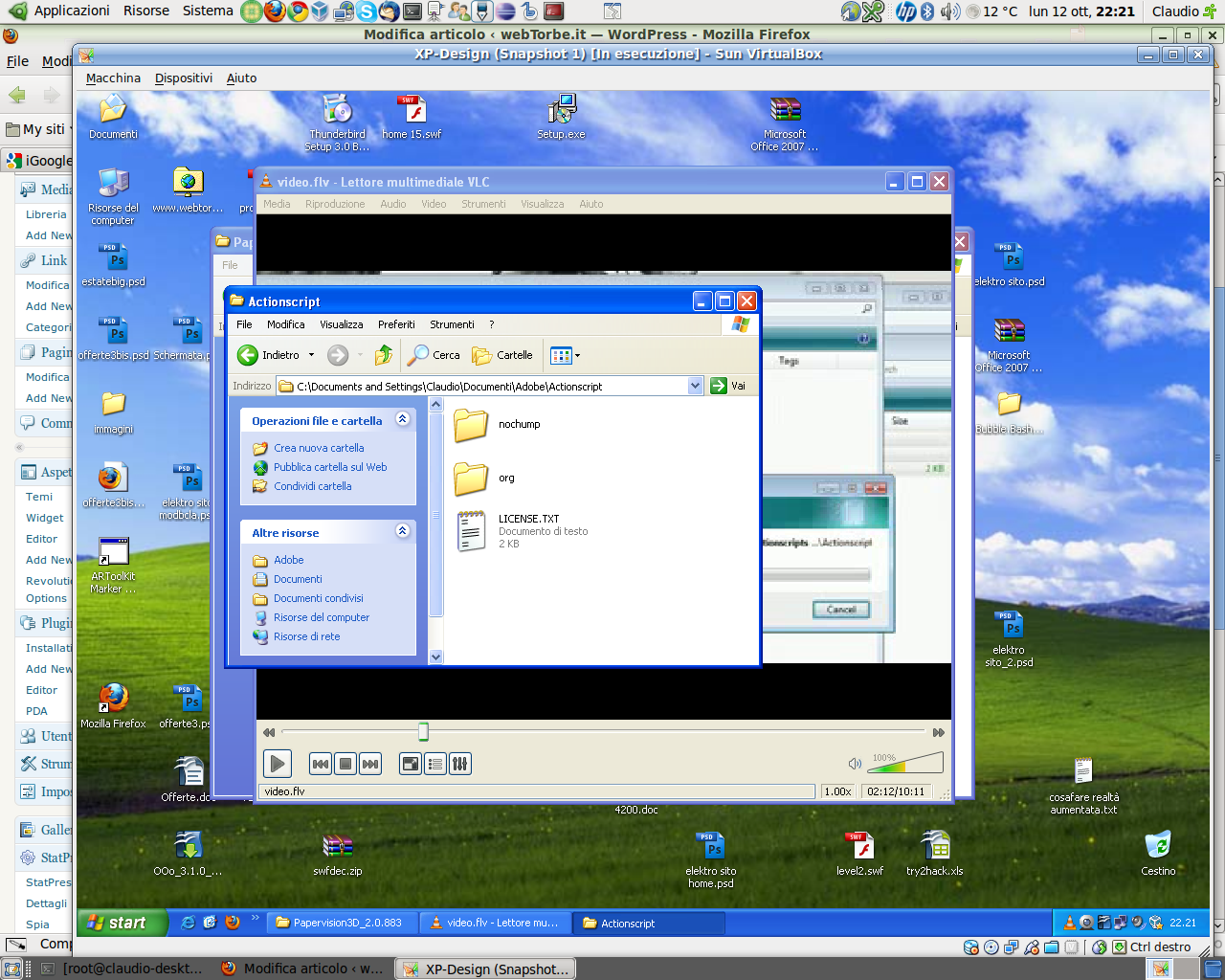The image size is (1225, 980).
Task: Open the Dispositivi menu in VirtualBox
Action: (x=184, y=78)
